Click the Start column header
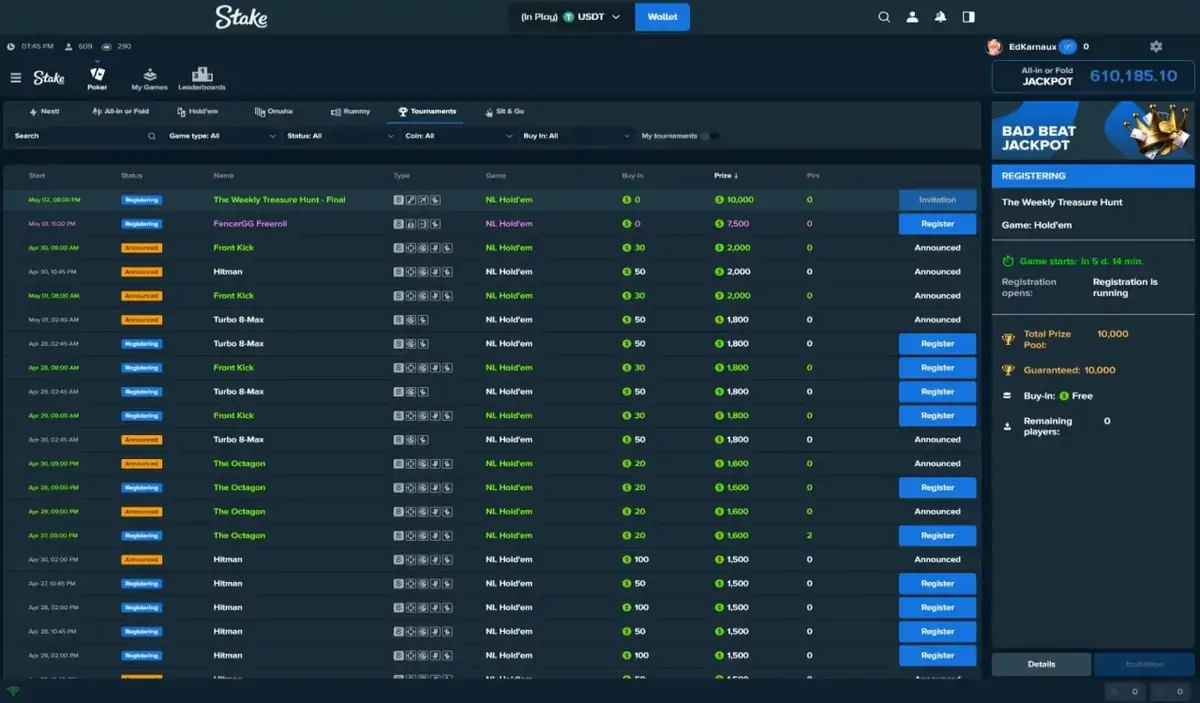Viewport: 1200px width, 703px height. click(37, 176)
